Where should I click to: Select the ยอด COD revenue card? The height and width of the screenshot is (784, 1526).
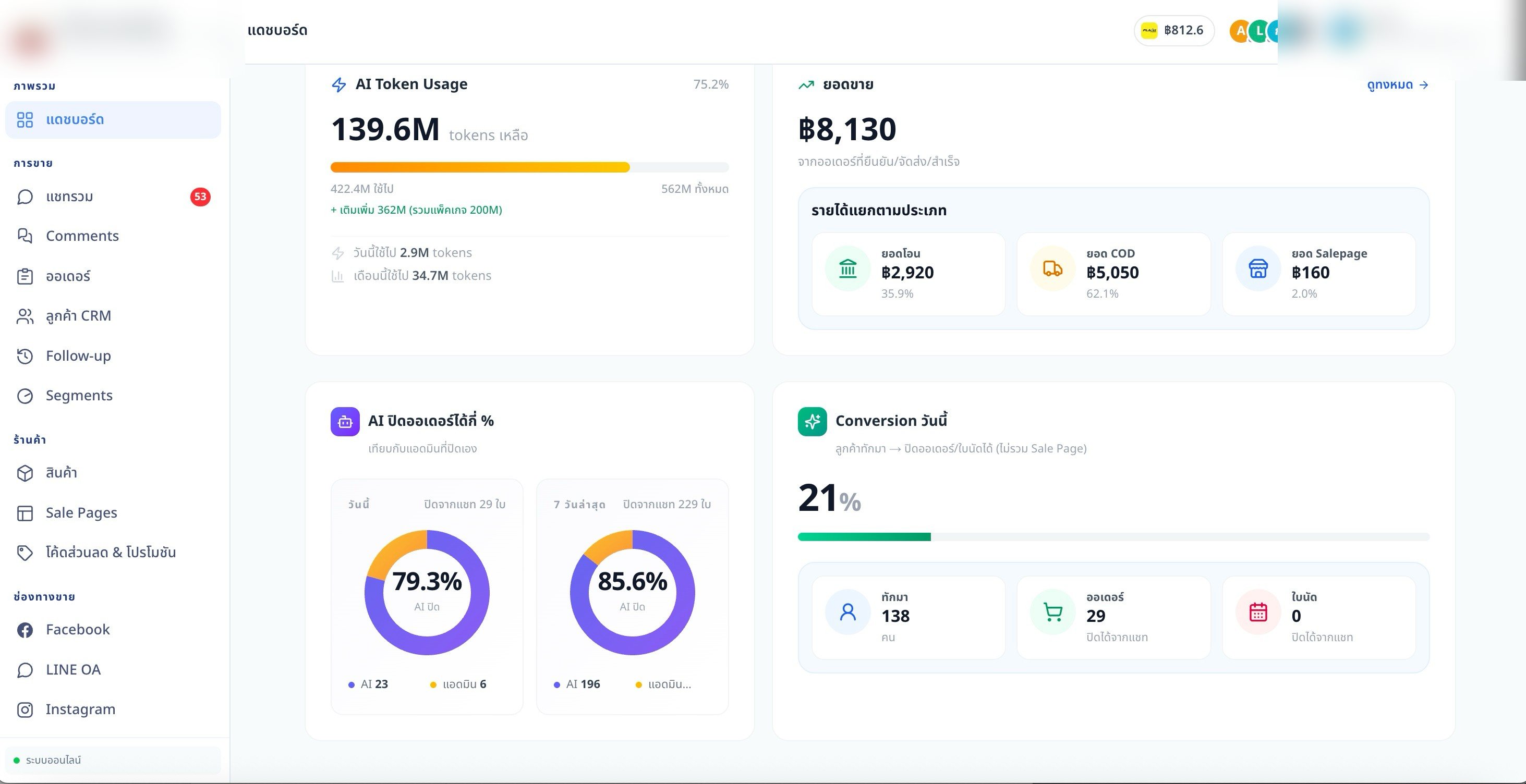1113,274
